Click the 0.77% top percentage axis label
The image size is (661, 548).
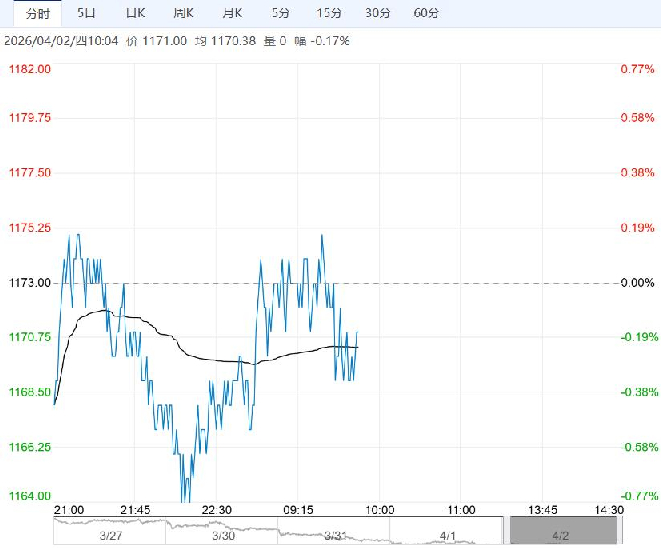click(x=636, y=69)
